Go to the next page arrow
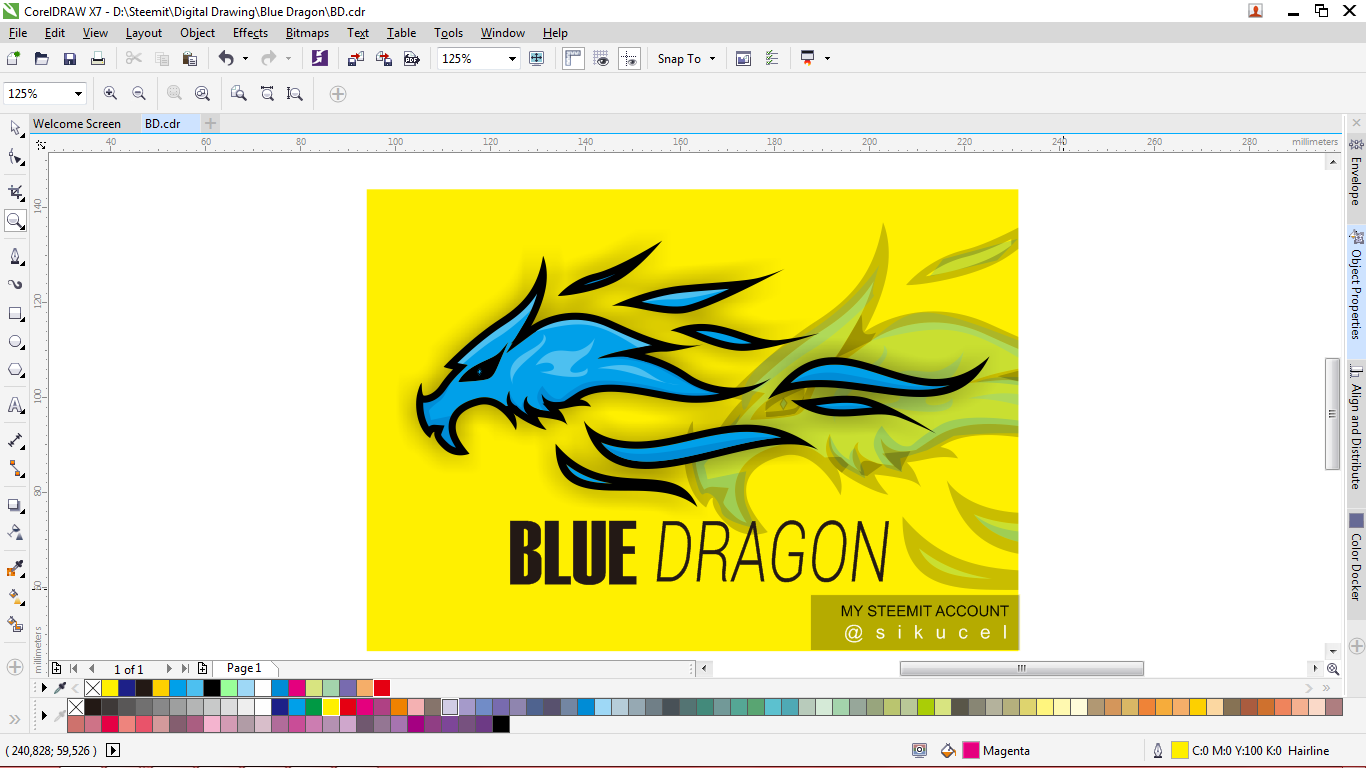This screenshot has width=1366, height=768. click(169, 669)
